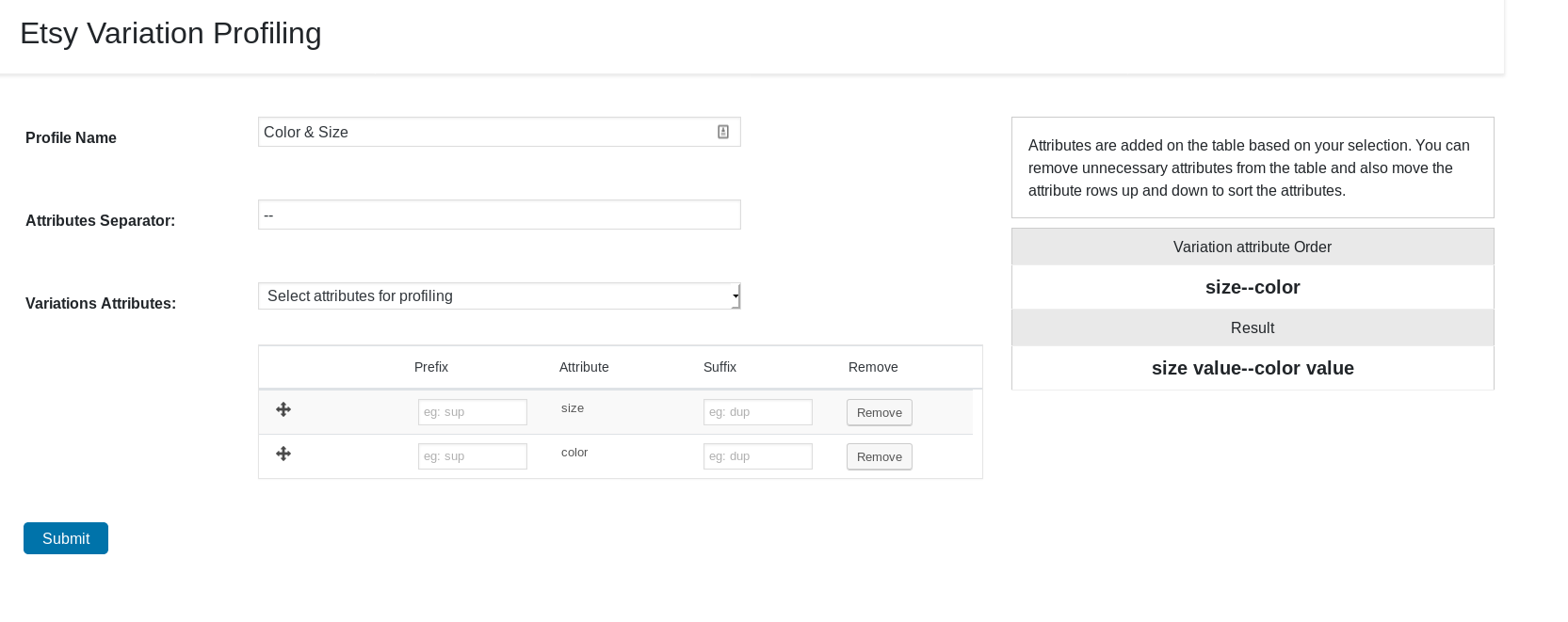
Task: Click the Remove column header
Action: click(873, 367)
